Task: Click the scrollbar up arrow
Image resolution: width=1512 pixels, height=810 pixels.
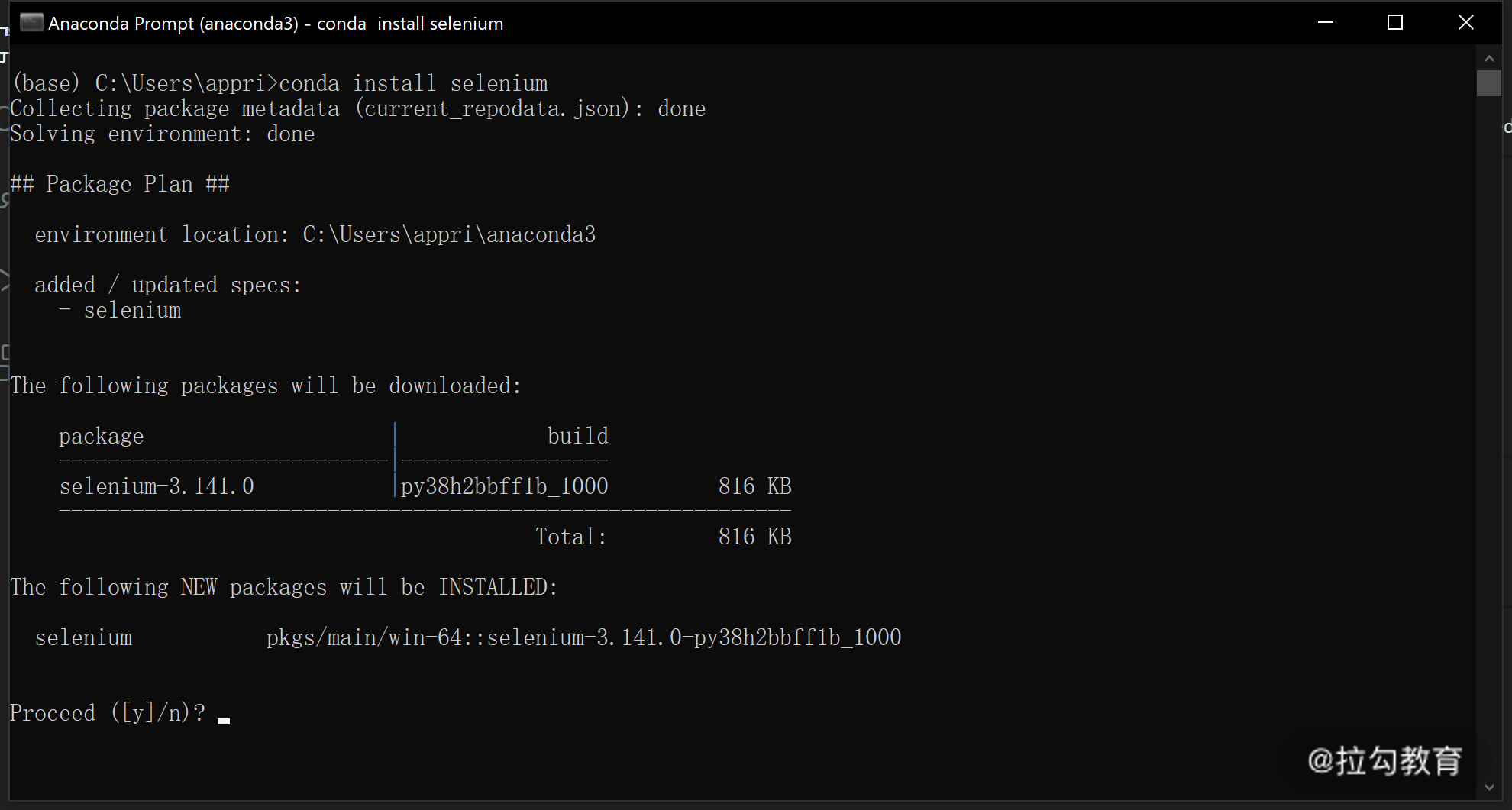Action: tap(1489, 58)
